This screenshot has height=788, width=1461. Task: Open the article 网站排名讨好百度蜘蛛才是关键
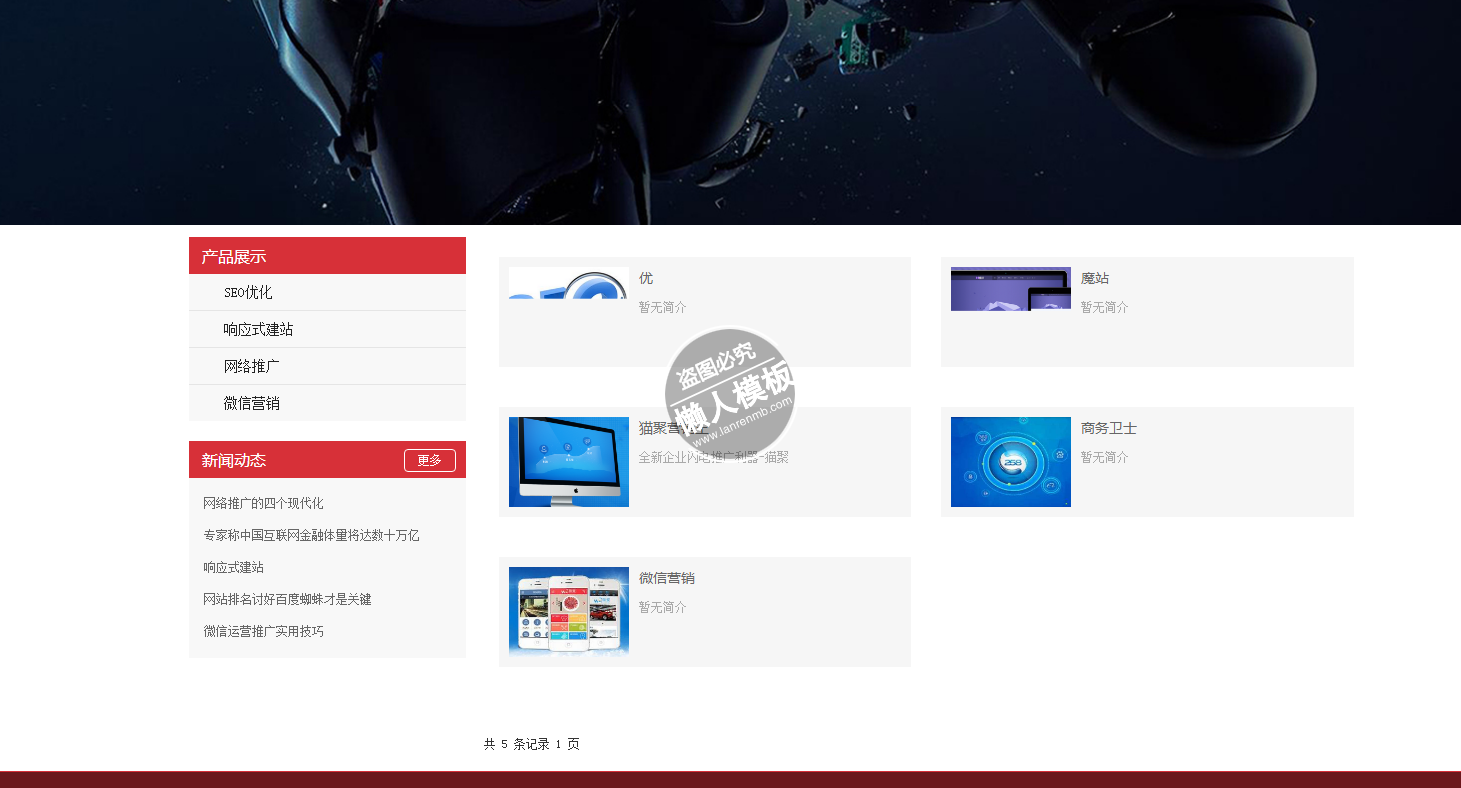[287, 599]
